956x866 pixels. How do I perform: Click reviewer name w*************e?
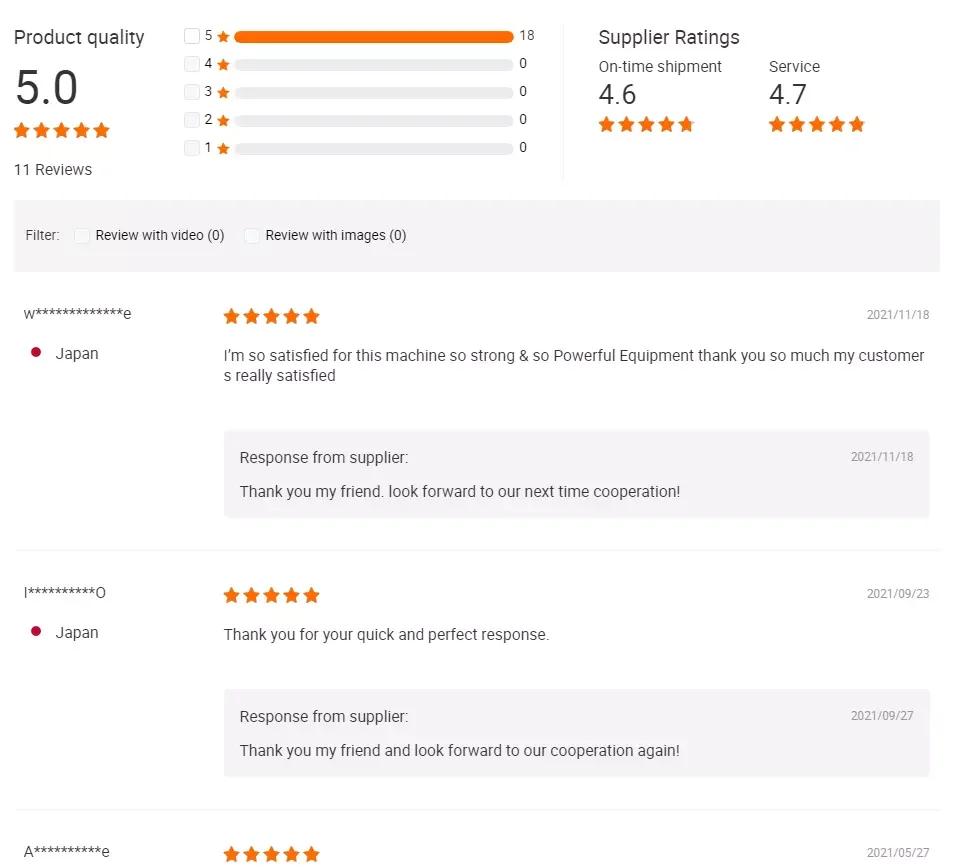pyautogui.click(x=78, y=314)
